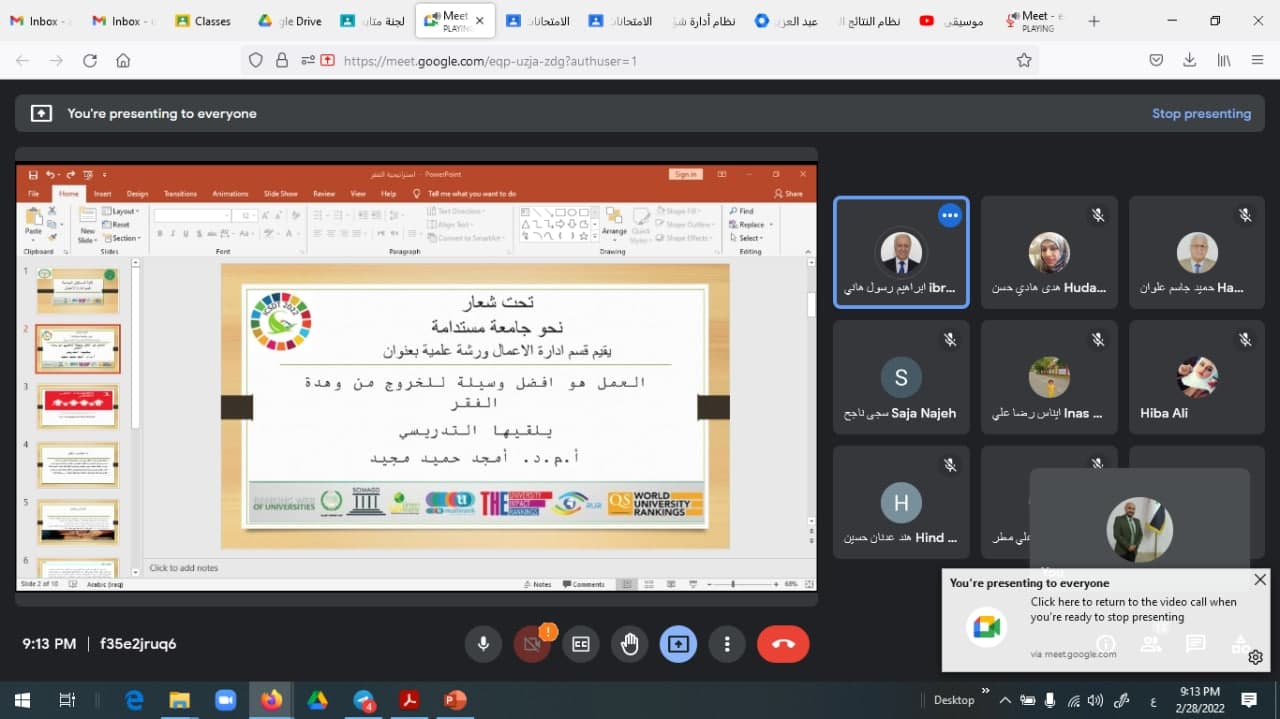Open the File menu in PowerPoint

(33, 194)
